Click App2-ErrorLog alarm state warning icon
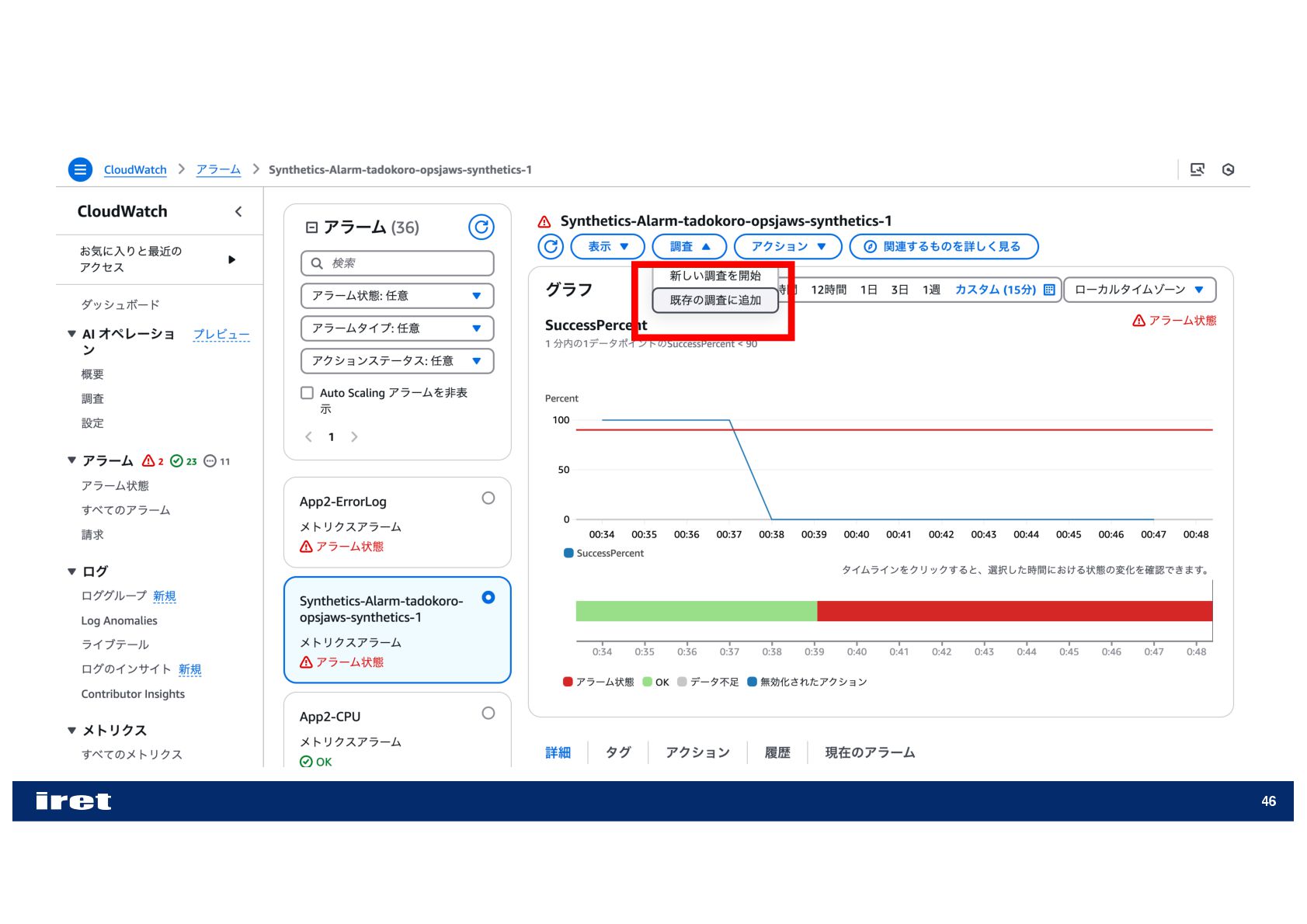This screenshot has width=1307, height=924. 306,547
